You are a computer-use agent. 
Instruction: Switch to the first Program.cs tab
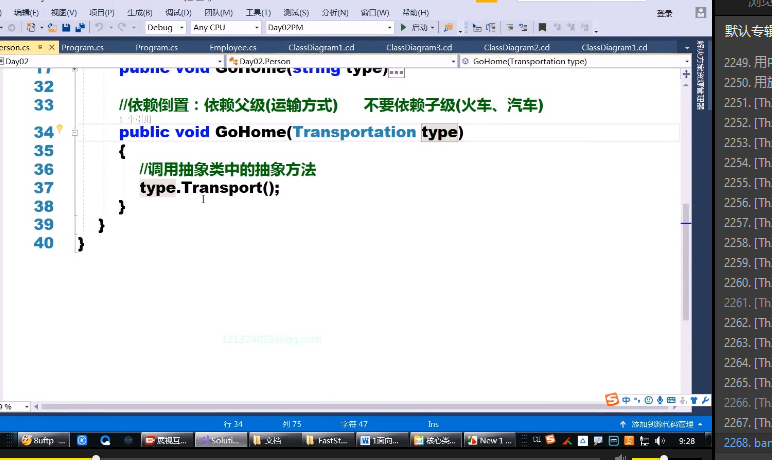(x=82, y=48)
